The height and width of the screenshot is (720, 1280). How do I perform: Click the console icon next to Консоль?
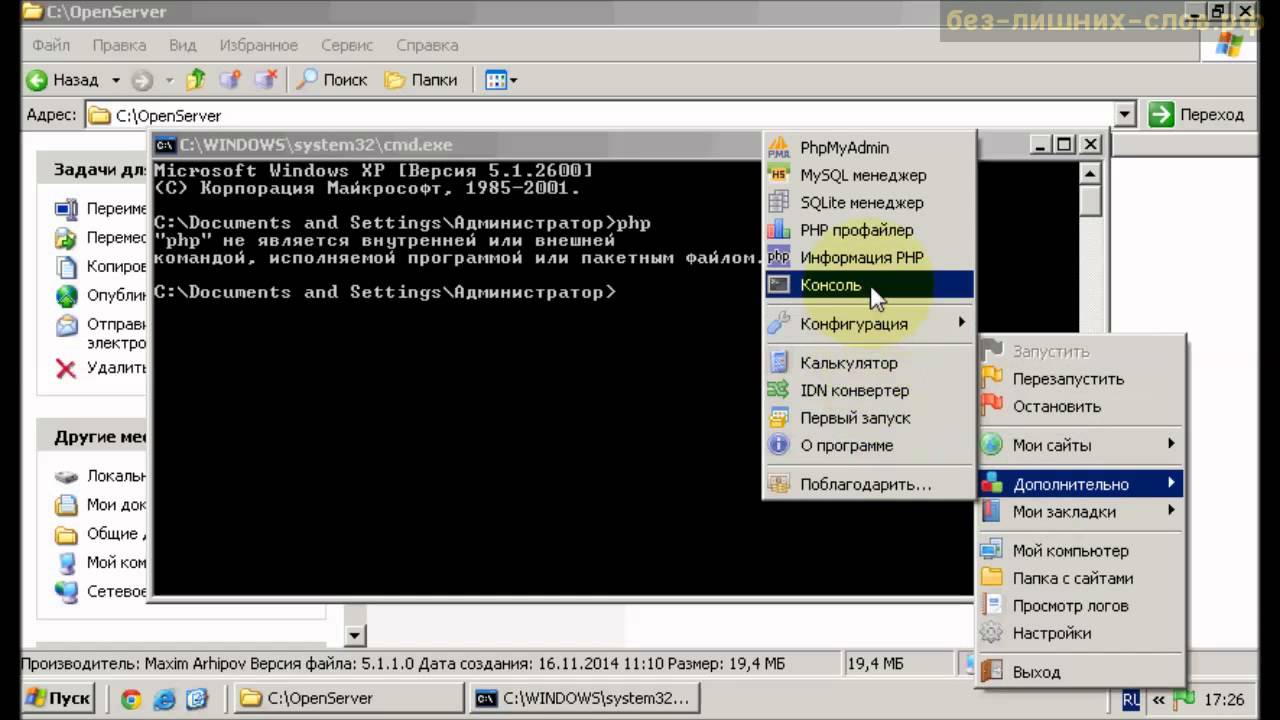[779, 285]
